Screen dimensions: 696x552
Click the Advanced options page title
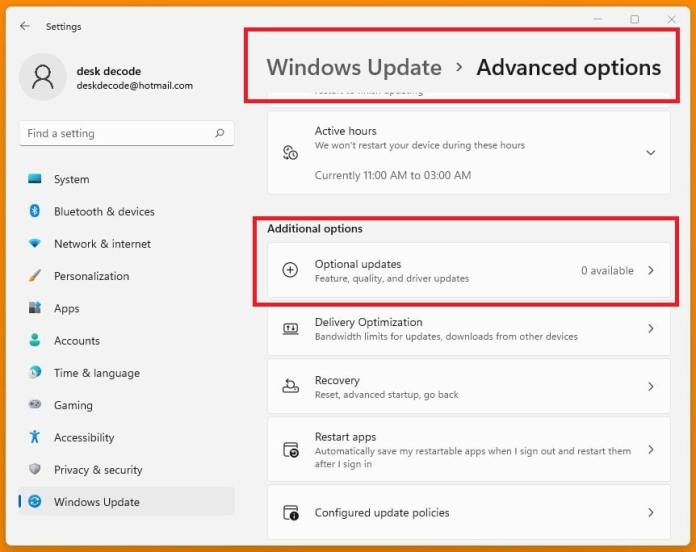coord(569,67)
